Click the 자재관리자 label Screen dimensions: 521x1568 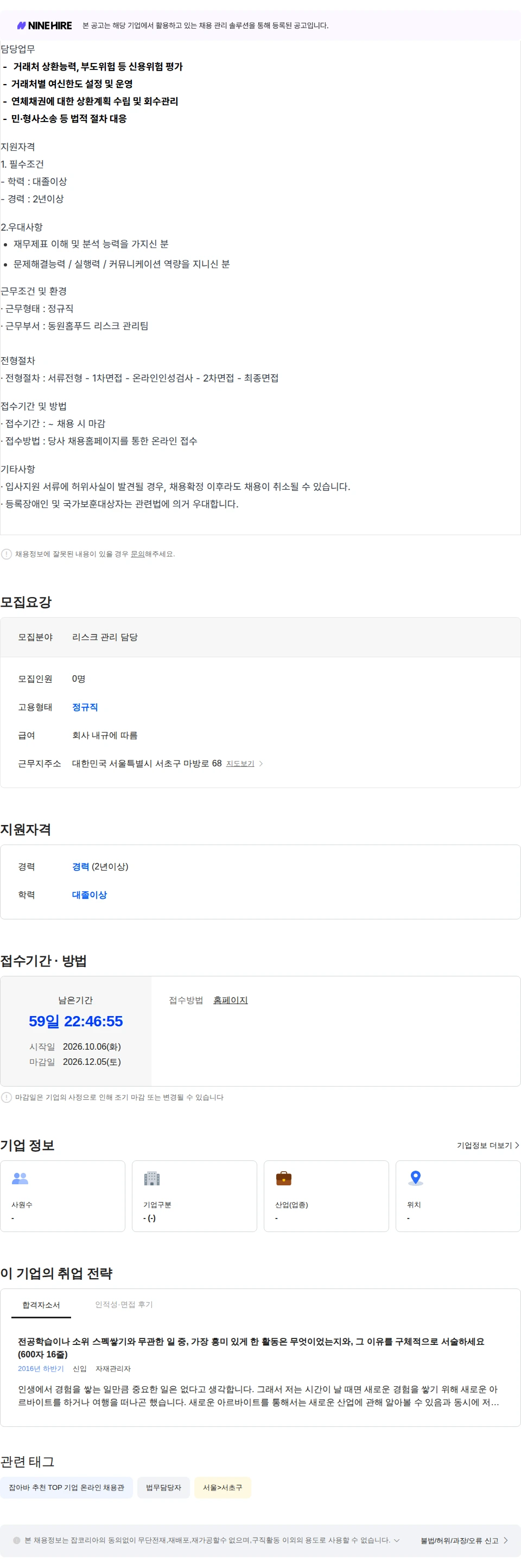coord(113,1368)
